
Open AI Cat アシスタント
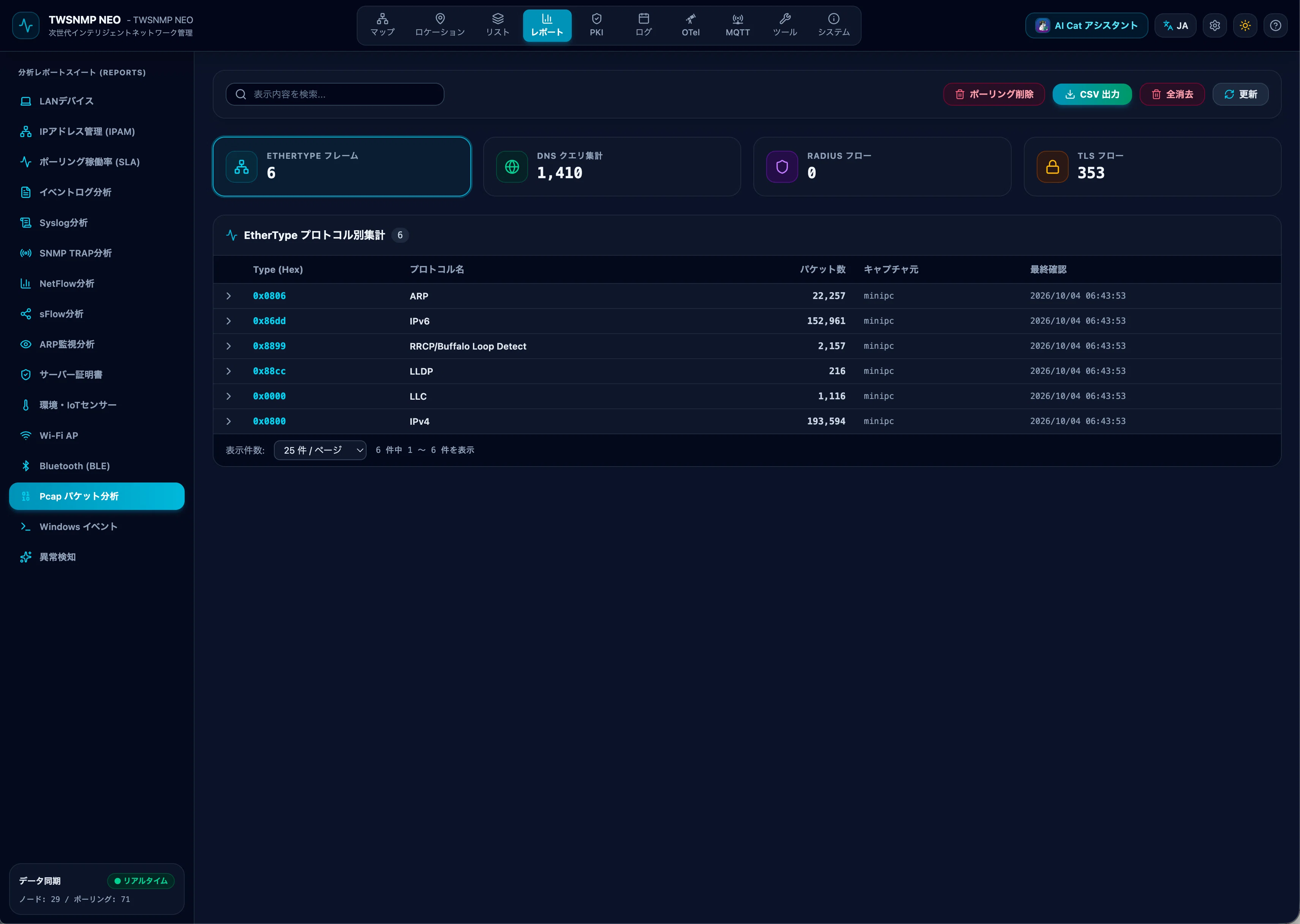tap(1086, 25)
